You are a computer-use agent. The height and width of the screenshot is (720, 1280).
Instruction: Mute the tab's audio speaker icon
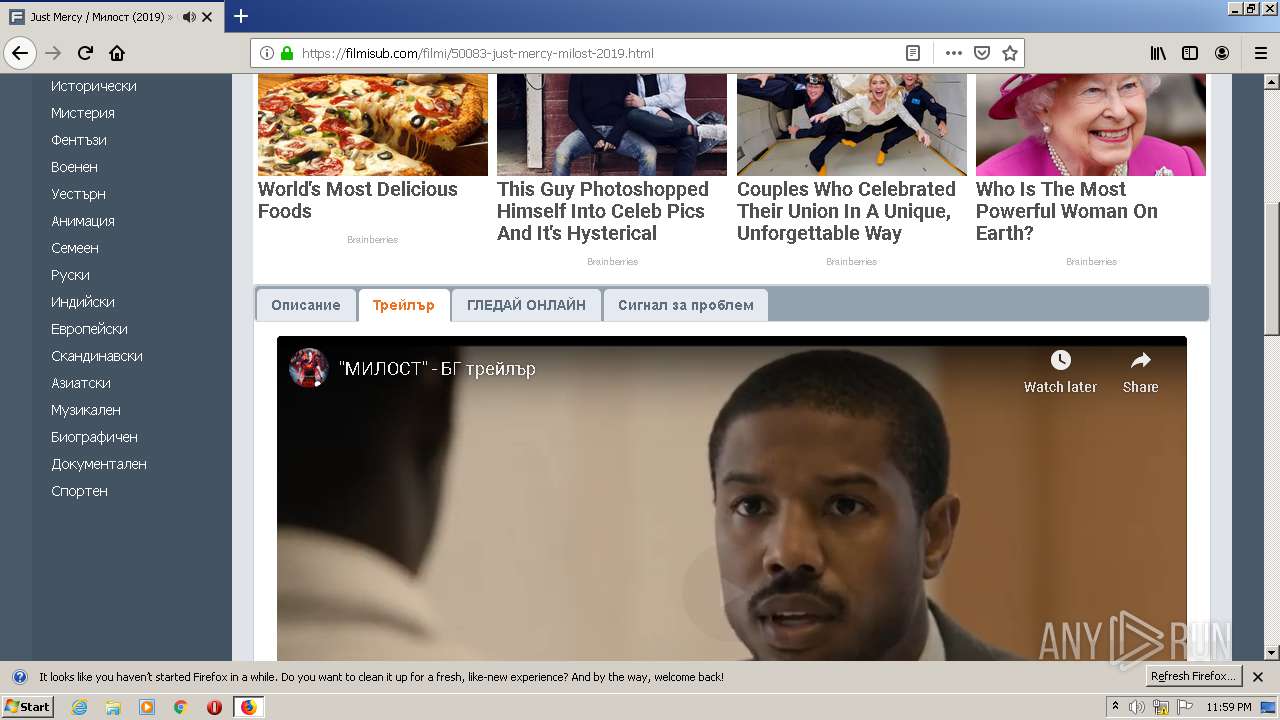[188, 17]
